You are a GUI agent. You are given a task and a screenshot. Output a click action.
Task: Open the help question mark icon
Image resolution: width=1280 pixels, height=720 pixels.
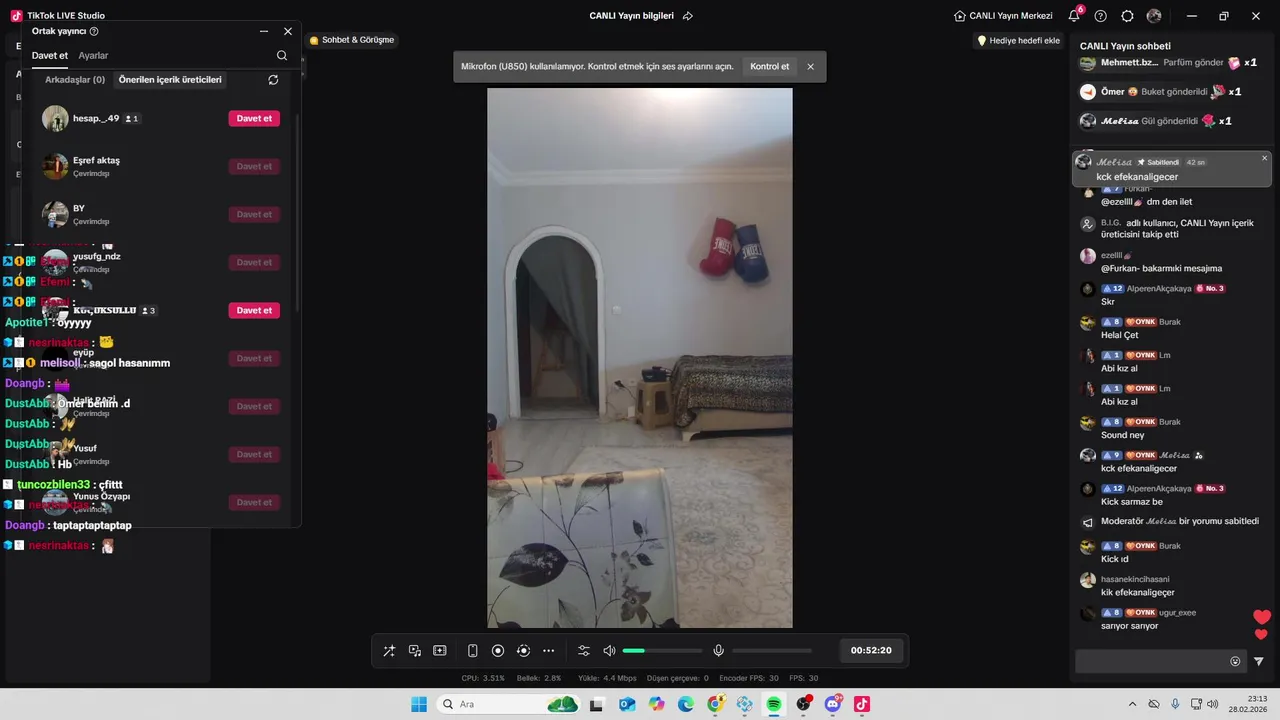coord(1101,16)
